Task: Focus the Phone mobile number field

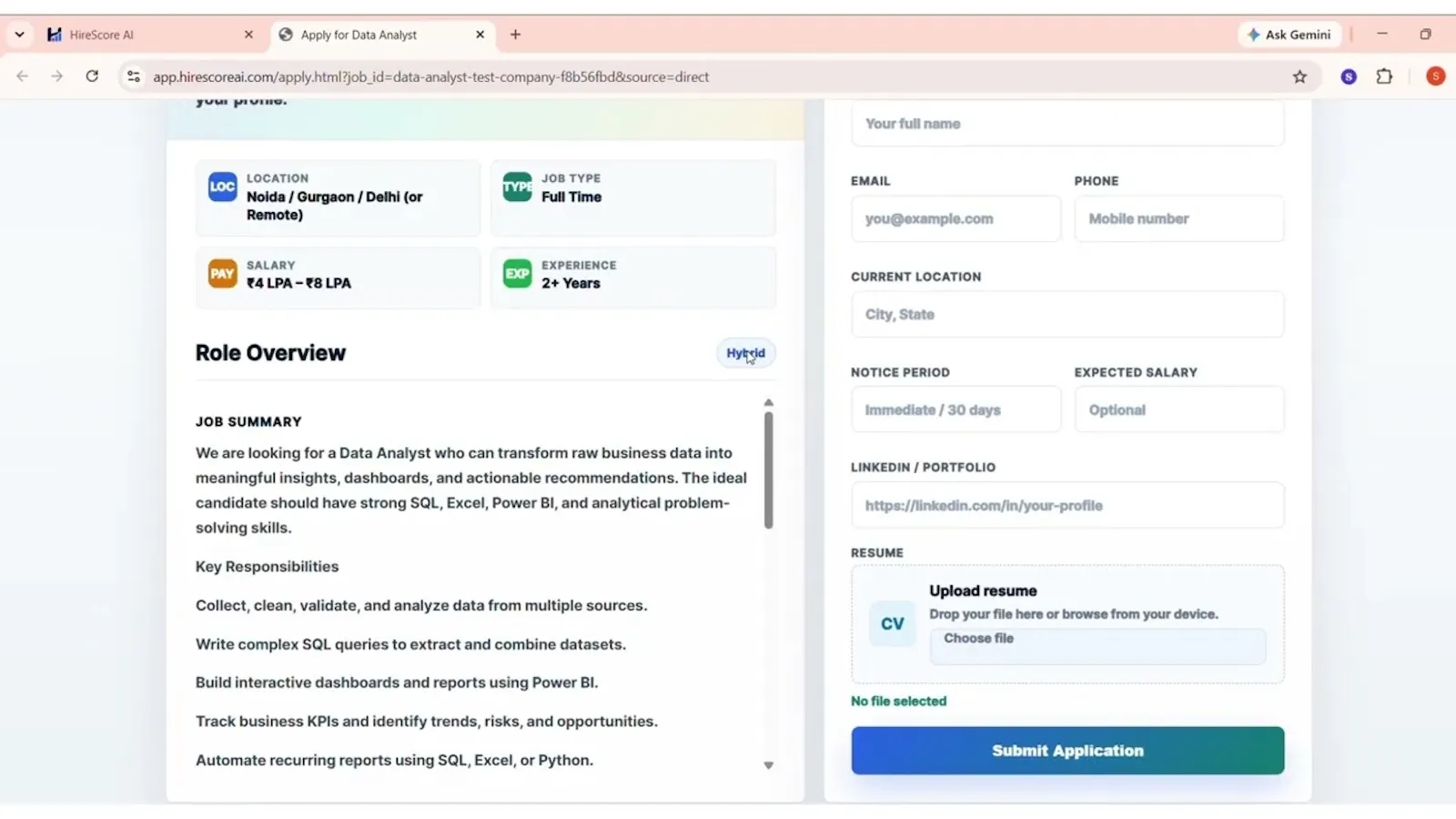Action: (x=1178, y=218)
